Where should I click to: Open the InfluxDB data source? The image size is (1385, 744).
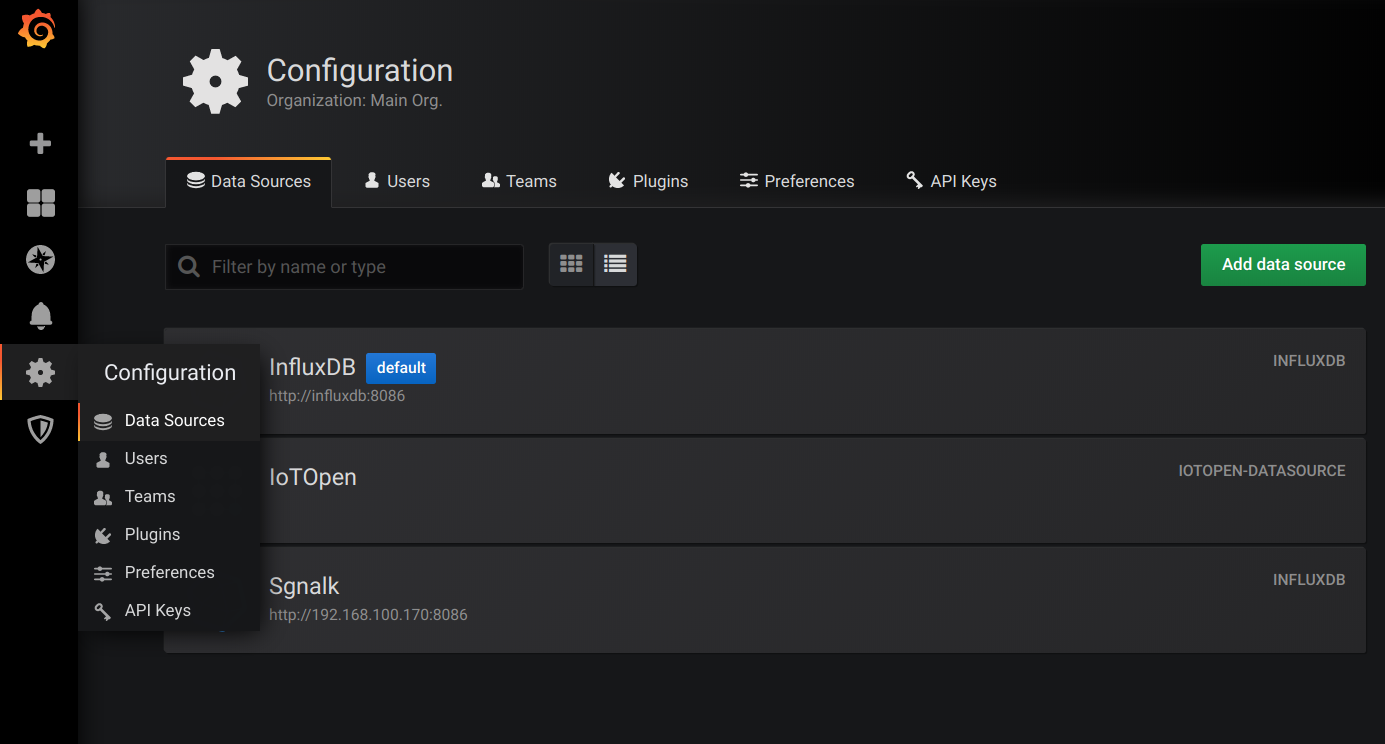click(765, 381)
